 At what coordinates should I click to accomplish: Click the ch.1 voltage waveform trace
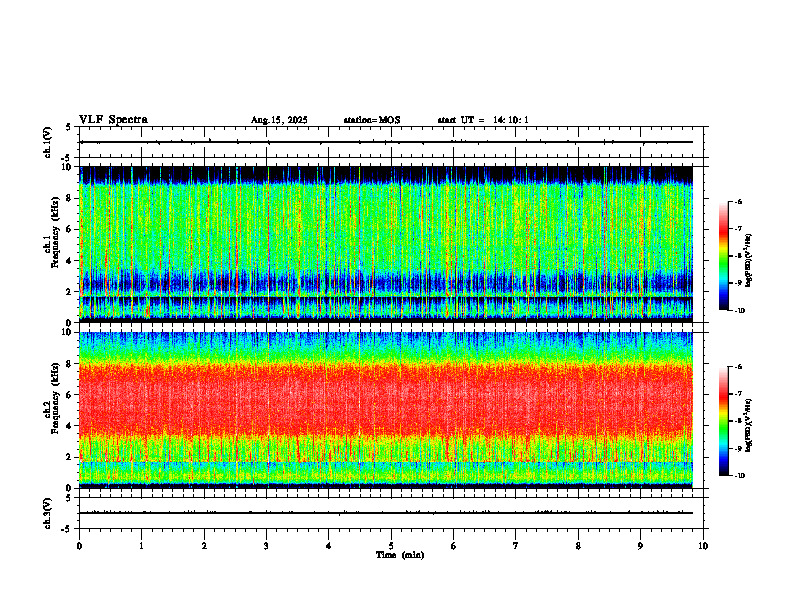[x=386, y=142]
